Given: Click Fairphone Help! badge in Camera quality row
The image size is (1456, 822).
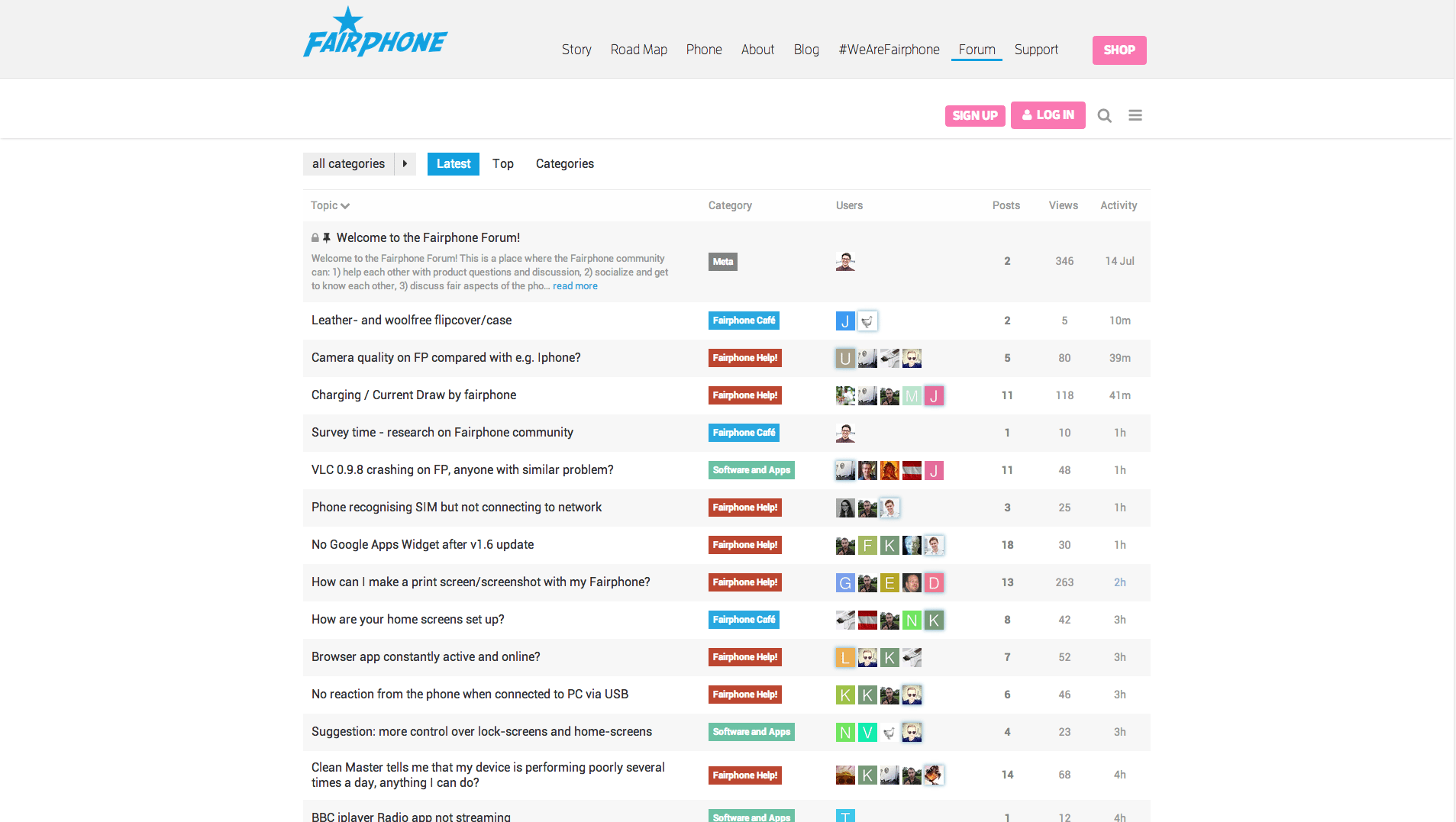Looking at the screenshot, I should click(745, 358).
